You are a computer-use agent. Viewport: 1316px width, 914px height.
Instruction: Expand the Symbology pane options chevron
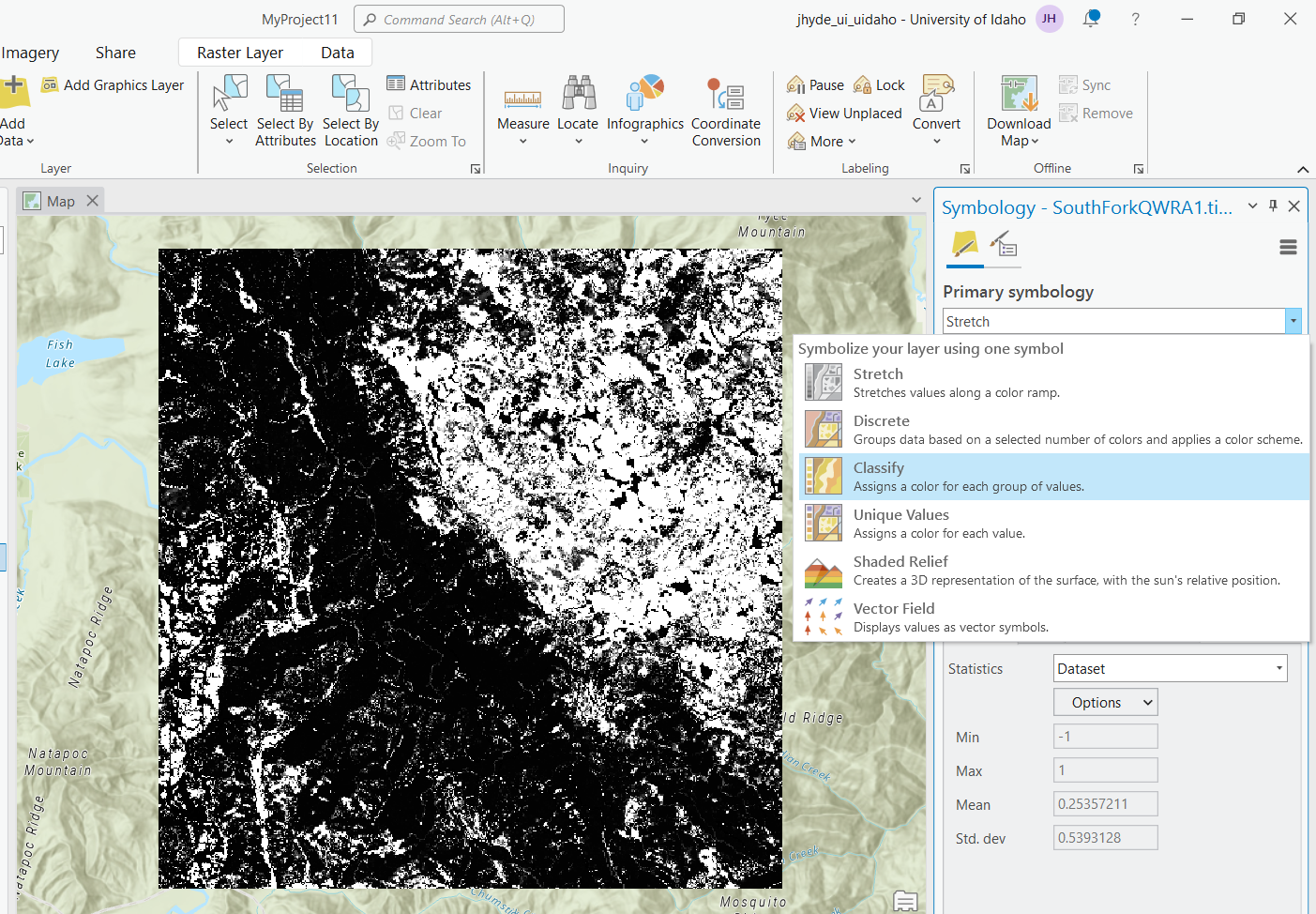(1252, 206)
